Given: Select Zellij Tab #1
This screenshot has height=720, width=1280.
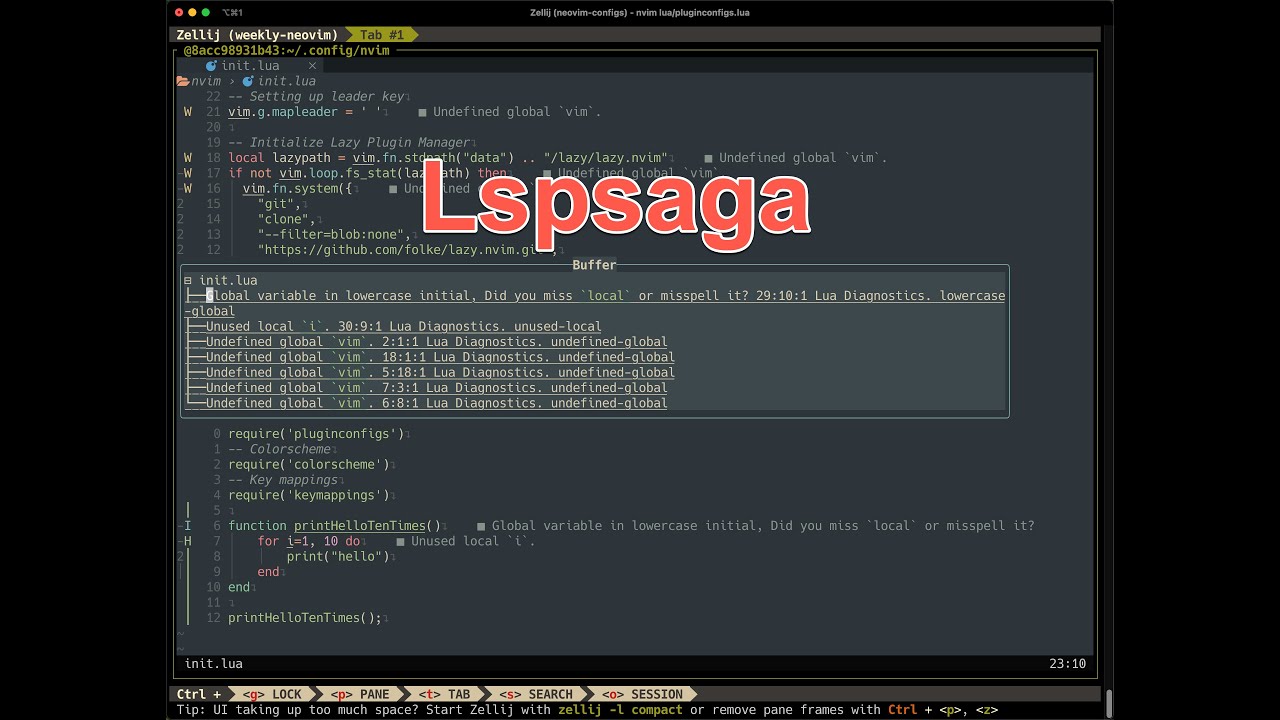Looking at the screenshot, I should 382,35.
